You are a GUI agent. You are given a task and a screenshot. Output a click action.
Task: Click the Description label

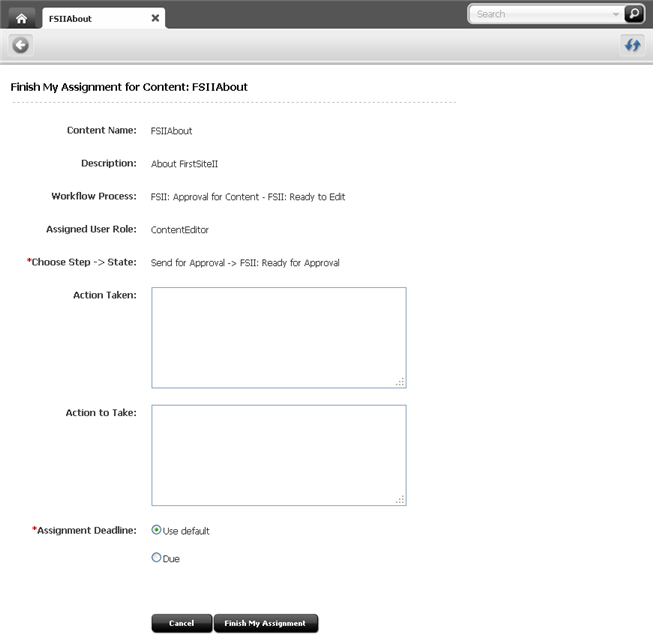click(x=109, y=163)
